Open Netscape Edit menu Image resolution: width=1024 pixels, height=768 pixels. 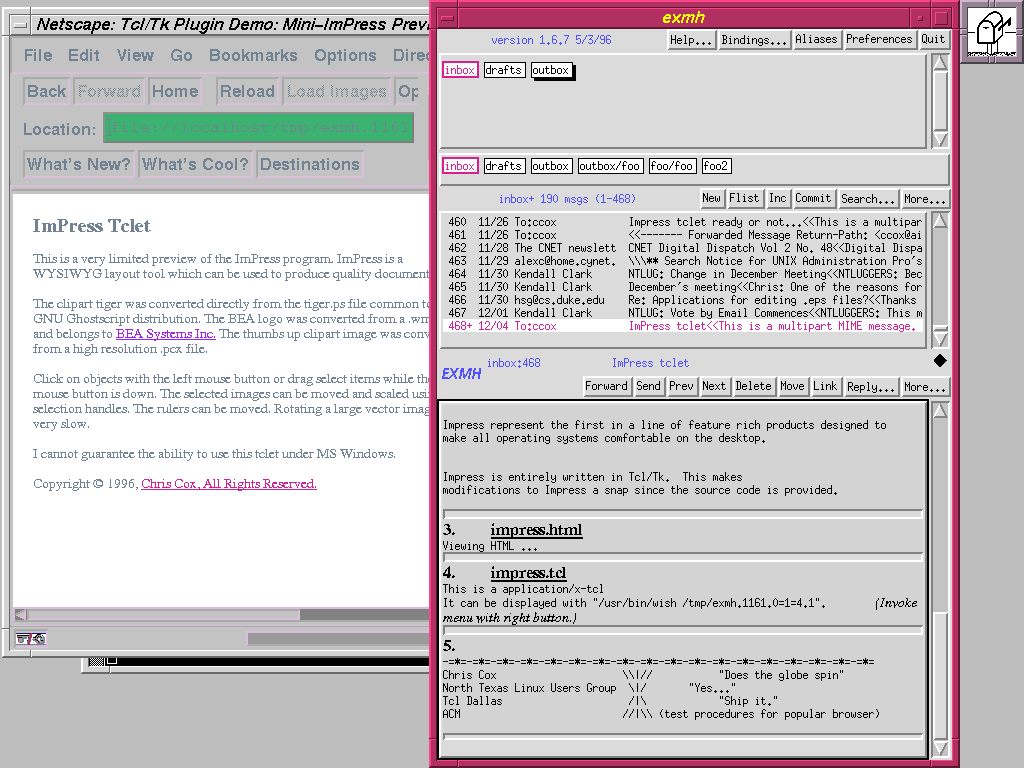[84, 56]
